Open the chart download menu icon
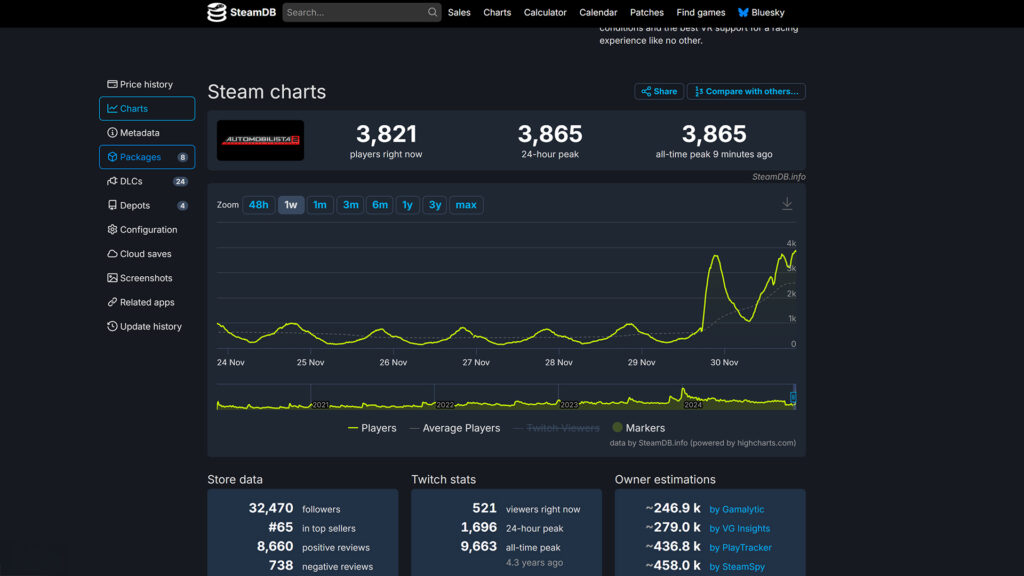The width and height of the screenshot is (1024, 576). pyautogui.click(x=787, y=204)
